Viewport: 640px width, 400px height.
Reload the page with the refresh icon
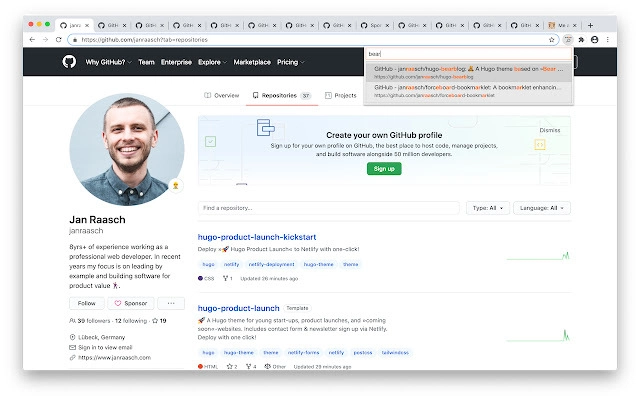pyautogui.click(x=58, y=40)
